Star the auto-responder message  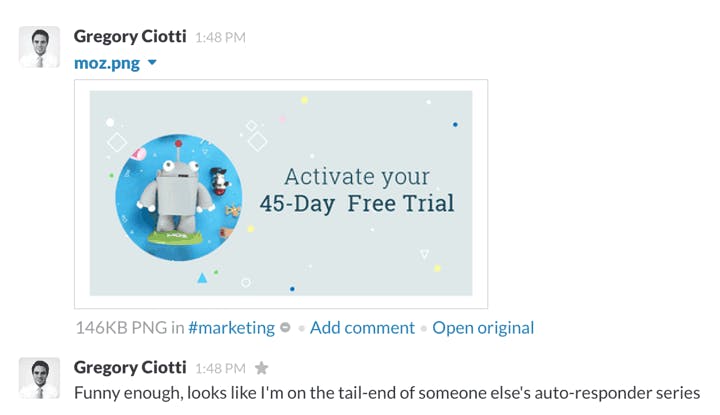point(262,368)
